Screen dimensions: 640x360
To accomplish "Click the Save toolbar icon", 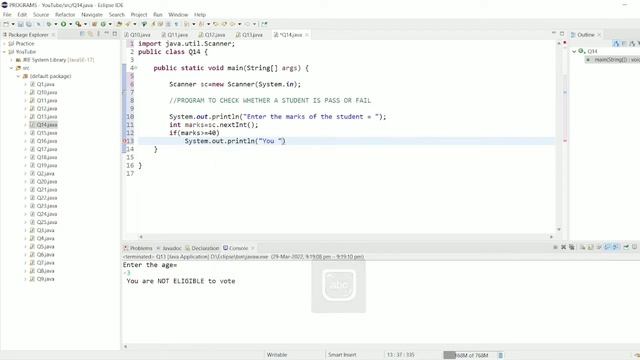I will [20, 24].
